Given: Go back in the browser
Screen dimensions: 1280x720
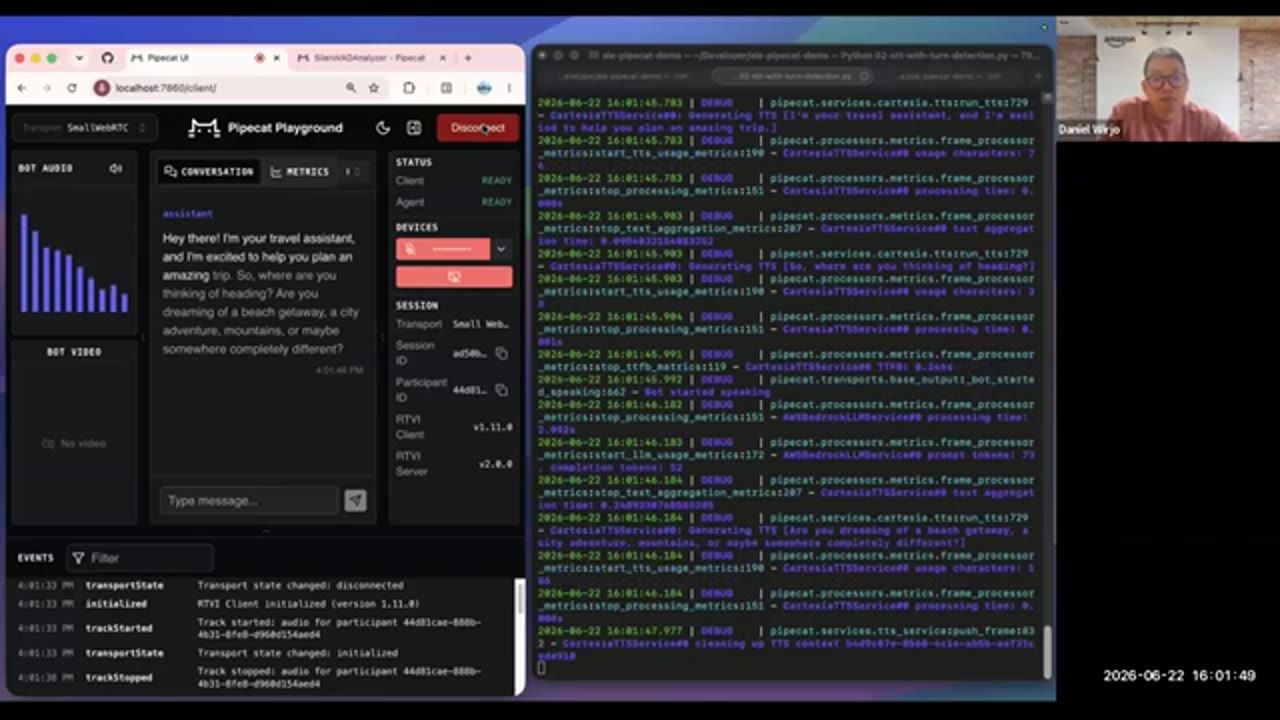Looking at the screenshot, I should 22,88.
